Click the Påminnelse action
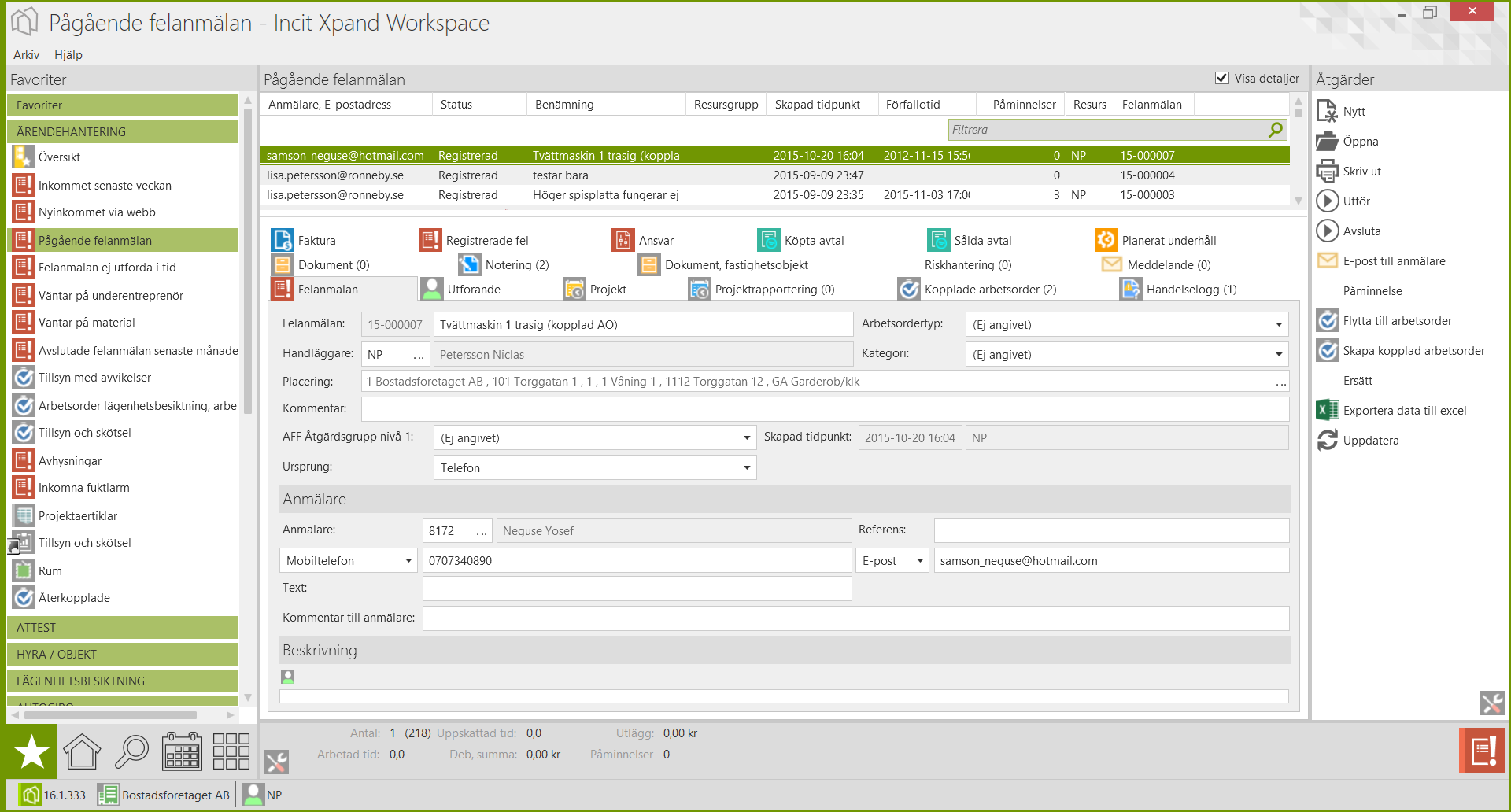This screenshot has height=812, width=1511. 1372,290
